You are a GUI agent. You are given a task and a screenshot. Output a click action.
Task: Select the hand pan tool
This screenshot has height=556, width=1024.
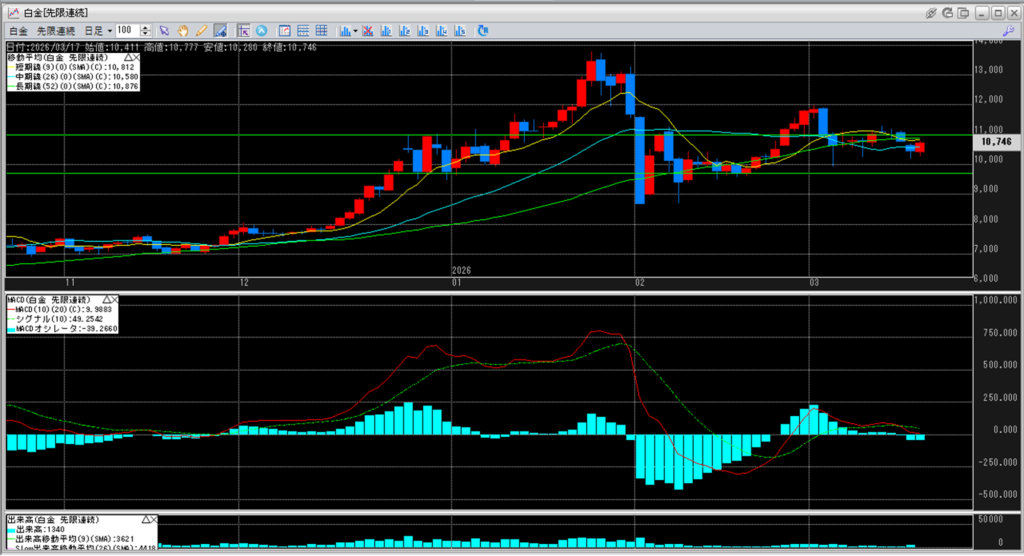coord(183,31)
